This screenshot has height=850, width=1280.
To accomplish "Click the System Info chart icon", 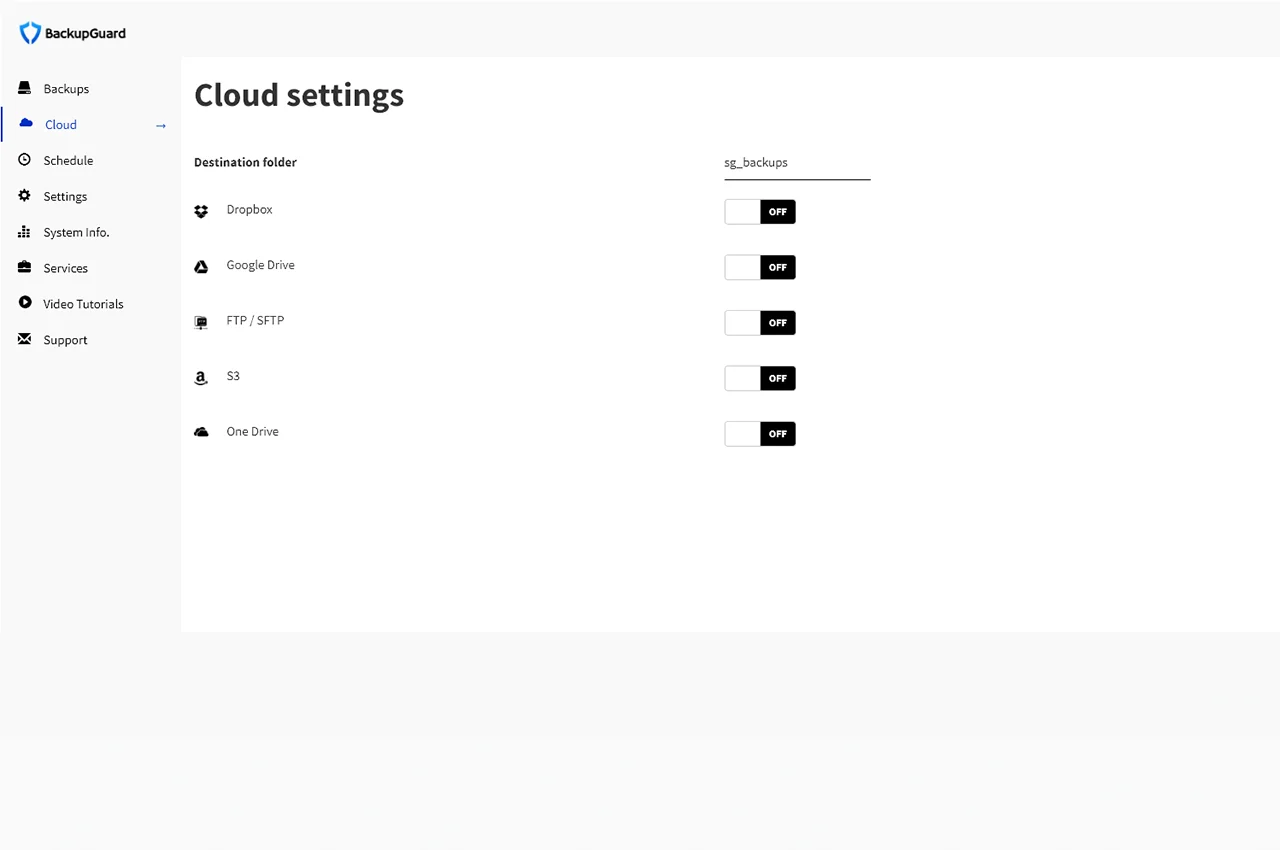I will coord(24,232).
